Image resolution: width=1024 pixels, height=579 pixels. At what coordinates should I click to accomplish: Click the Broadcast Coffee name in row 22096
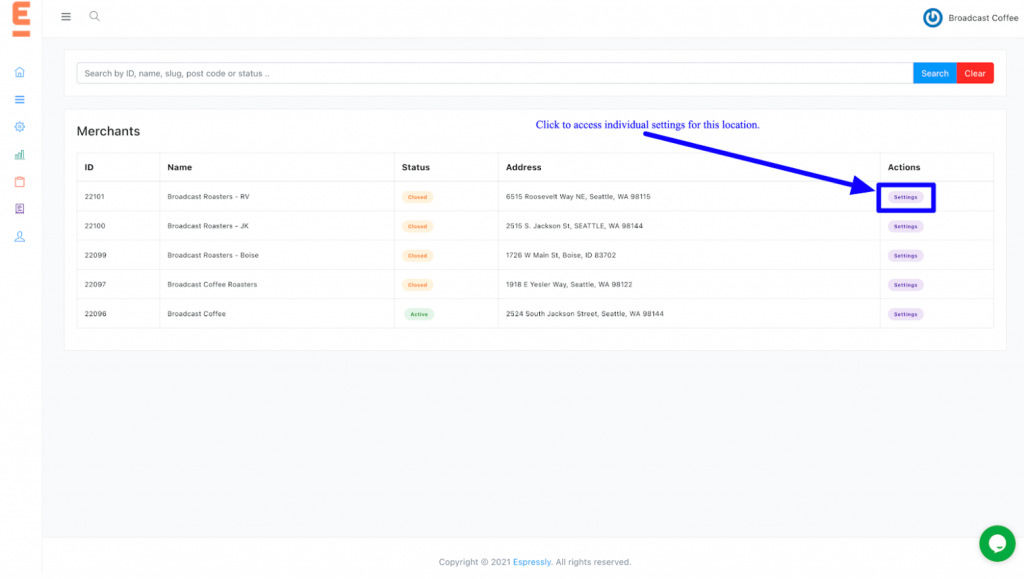(x=197, y=314)
